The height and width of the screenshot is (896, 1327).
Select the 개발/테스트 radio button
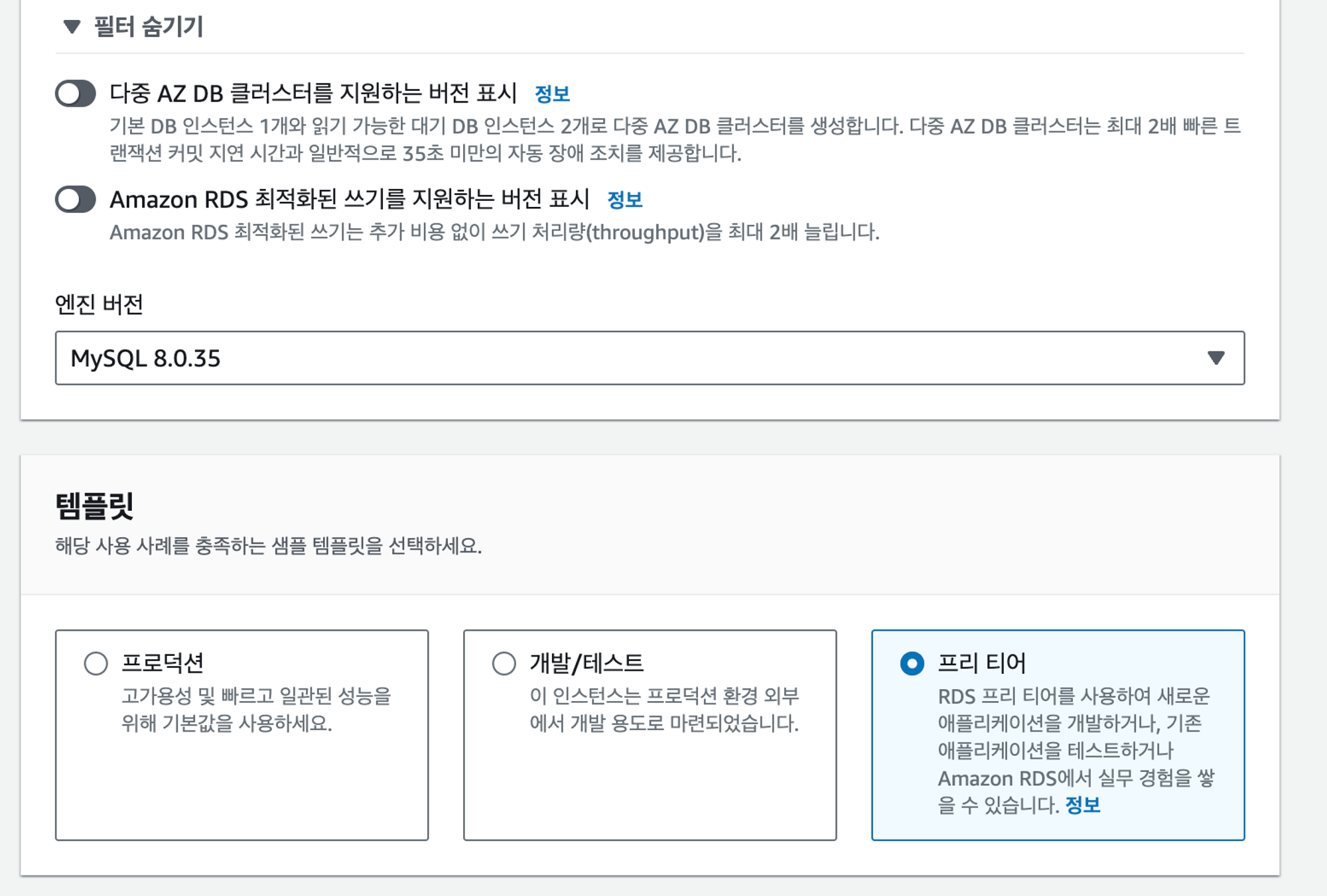pos(504,663)
